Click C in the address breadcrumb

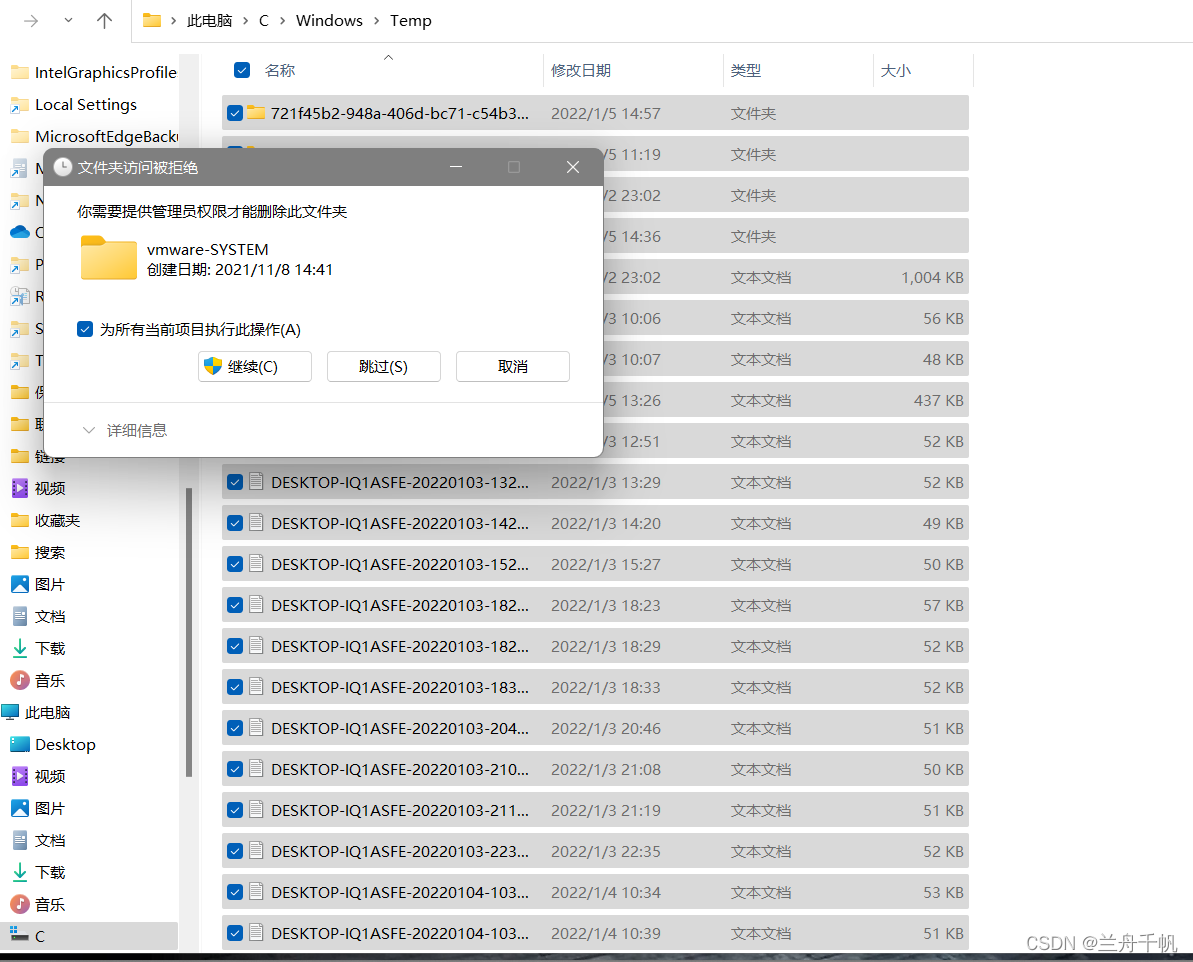click(x=263, y=21)
